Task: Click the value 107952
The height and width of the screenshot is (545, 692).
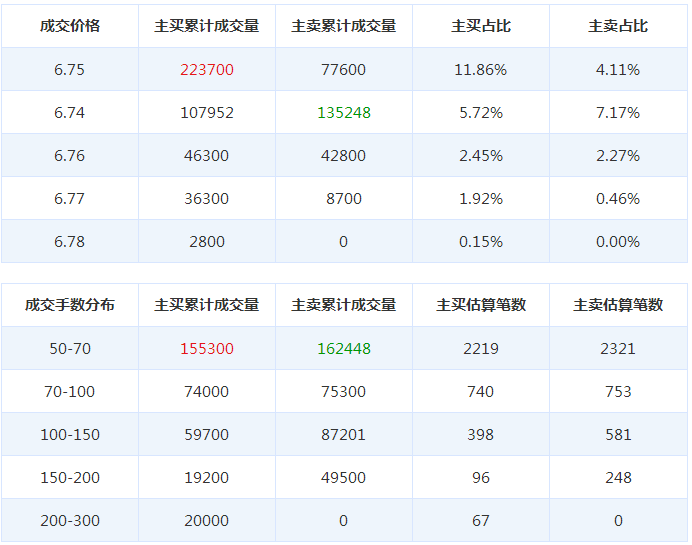Action: 207,113
